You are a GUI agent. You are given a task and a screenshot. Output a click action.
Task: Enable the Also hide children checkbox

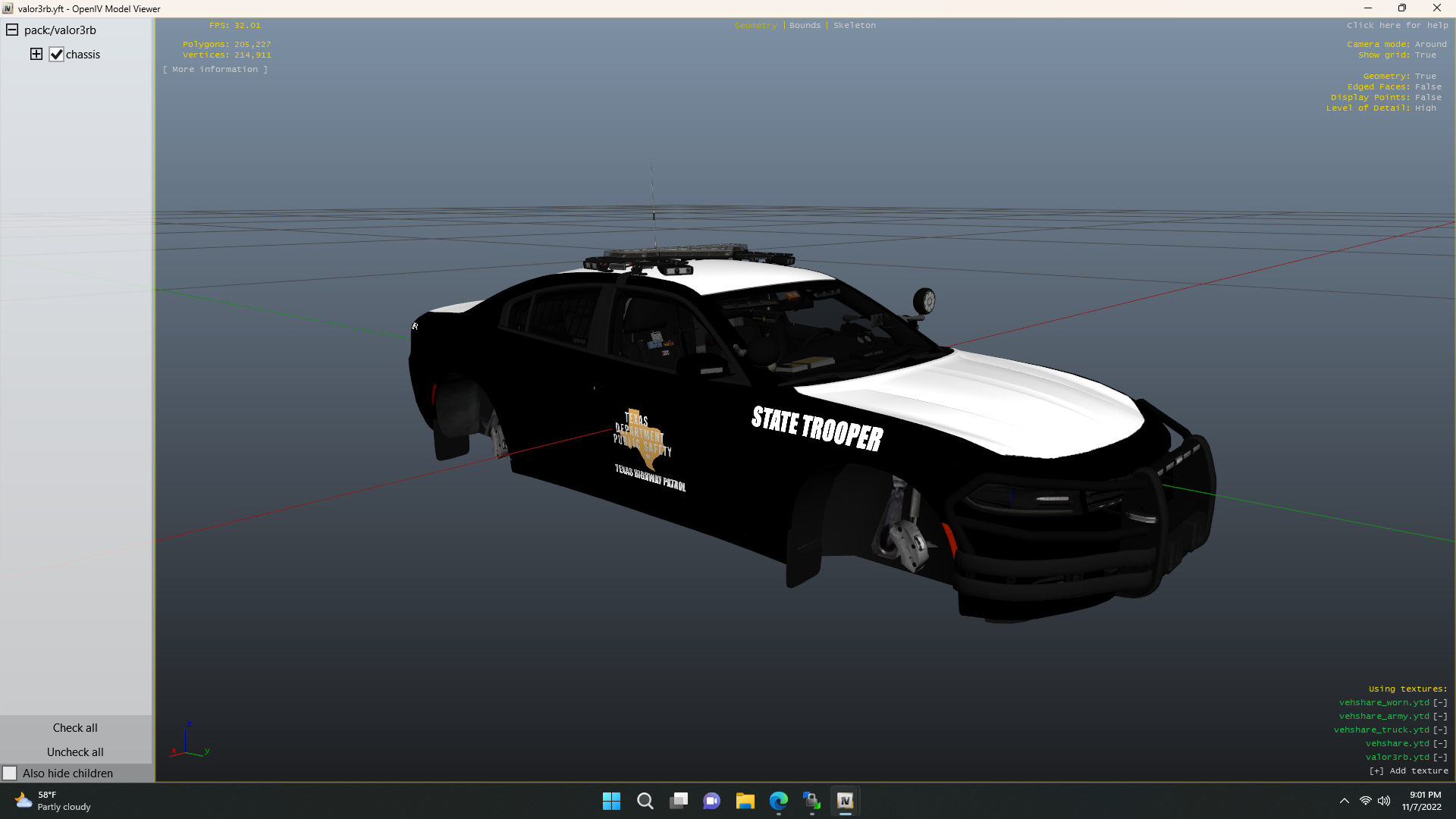tap(10, 773)
